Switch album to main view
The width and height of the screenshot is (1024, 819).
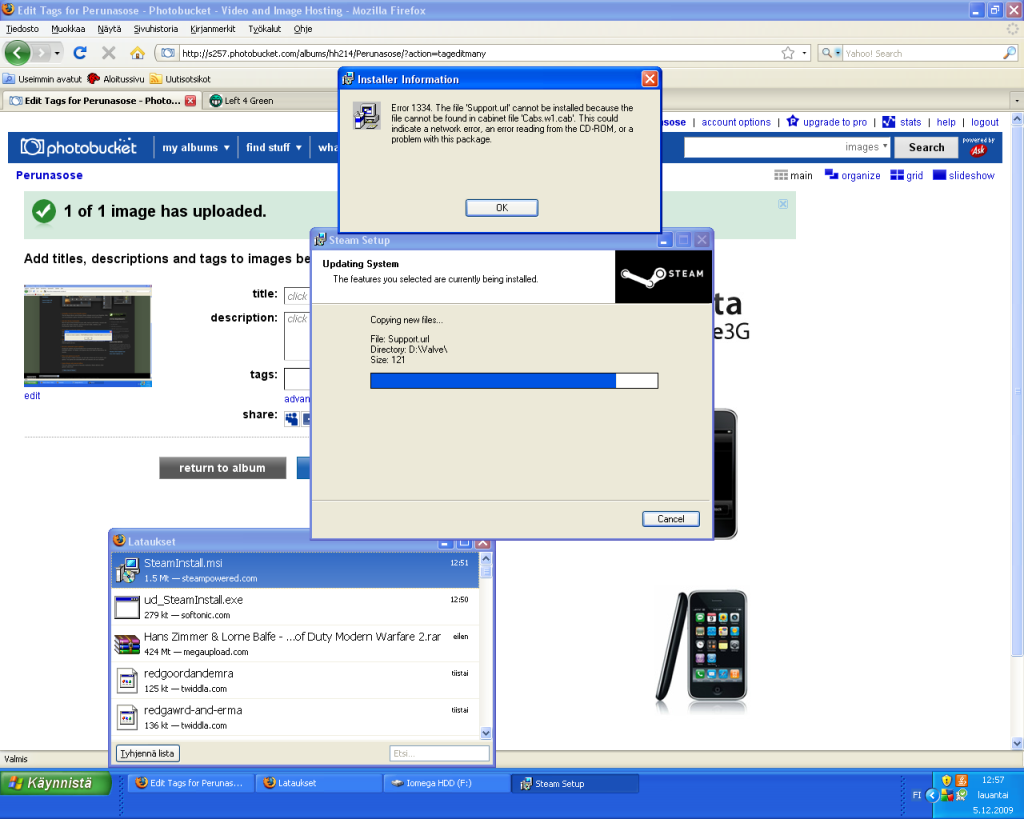793,175
